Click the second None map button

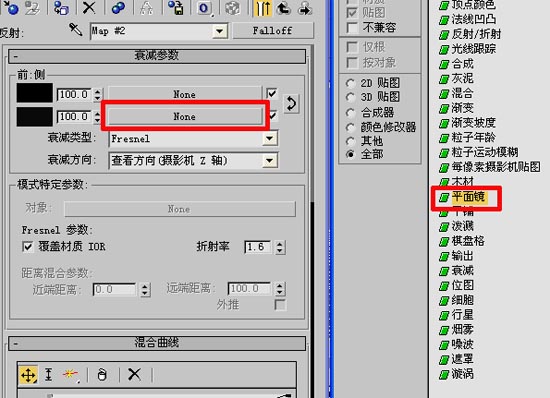[x=185, y=116]
